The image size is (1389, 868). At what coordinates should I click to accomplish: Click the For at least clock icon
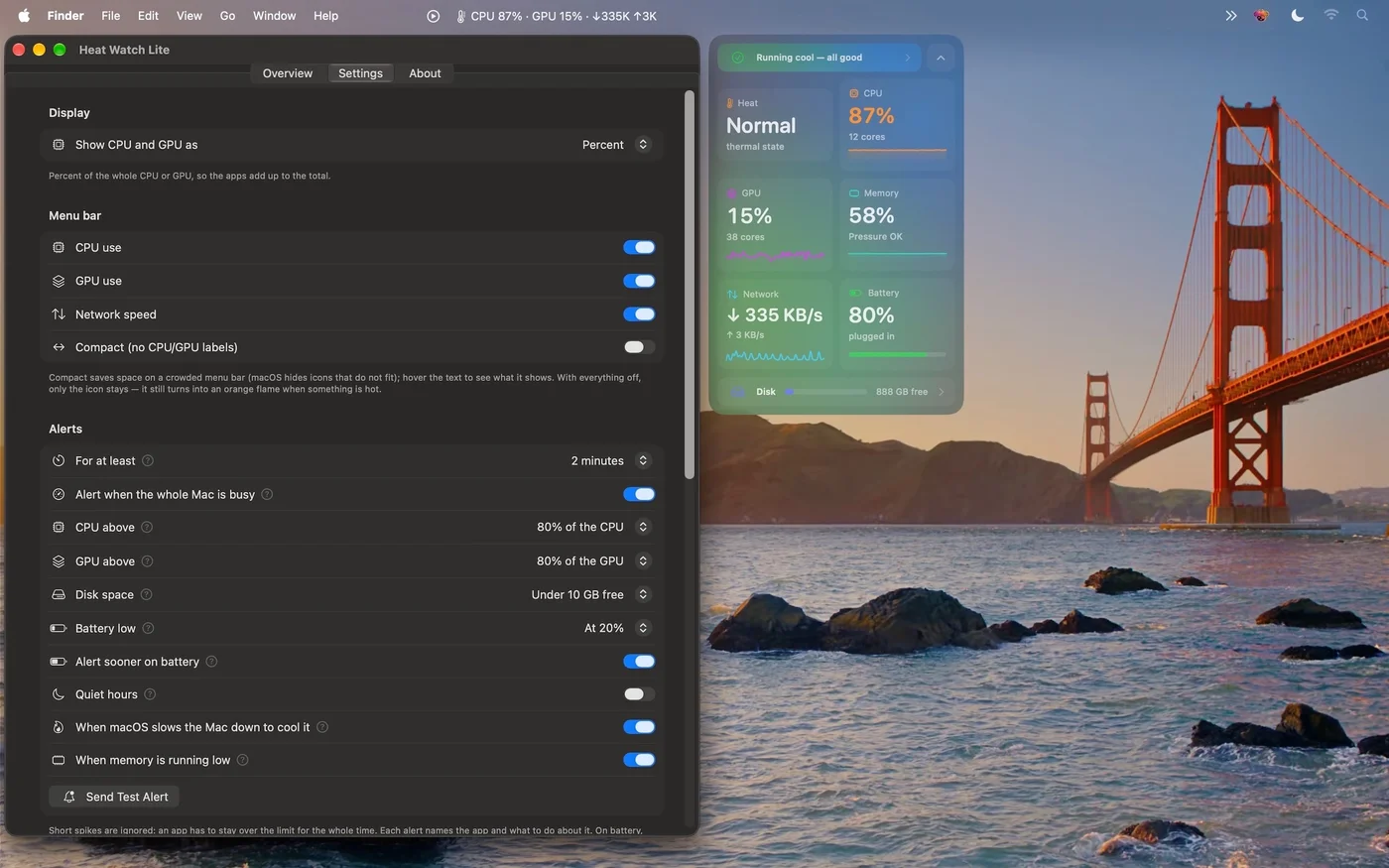coord(59,460)
